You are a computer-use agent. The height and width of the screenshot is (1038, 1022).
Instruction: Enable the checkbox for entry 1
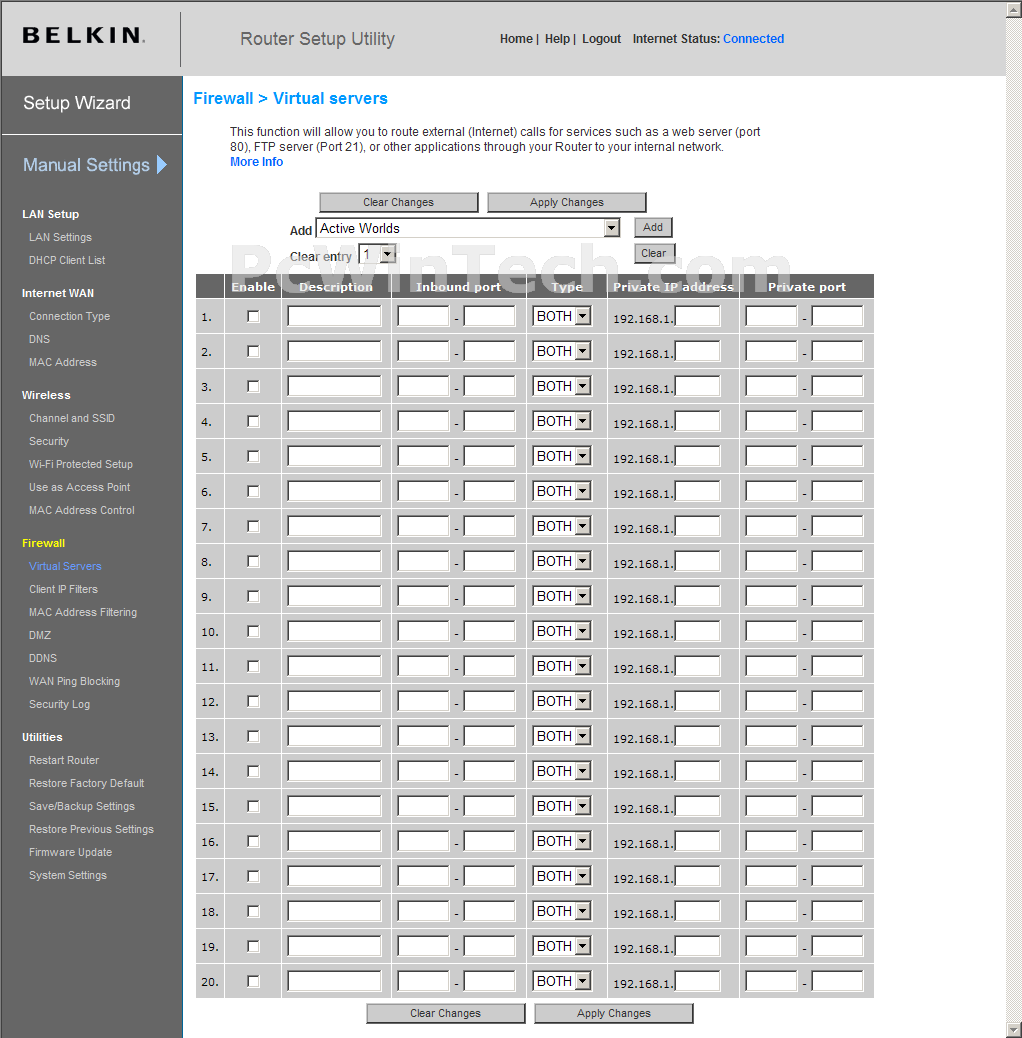click(x=253, y=316)
